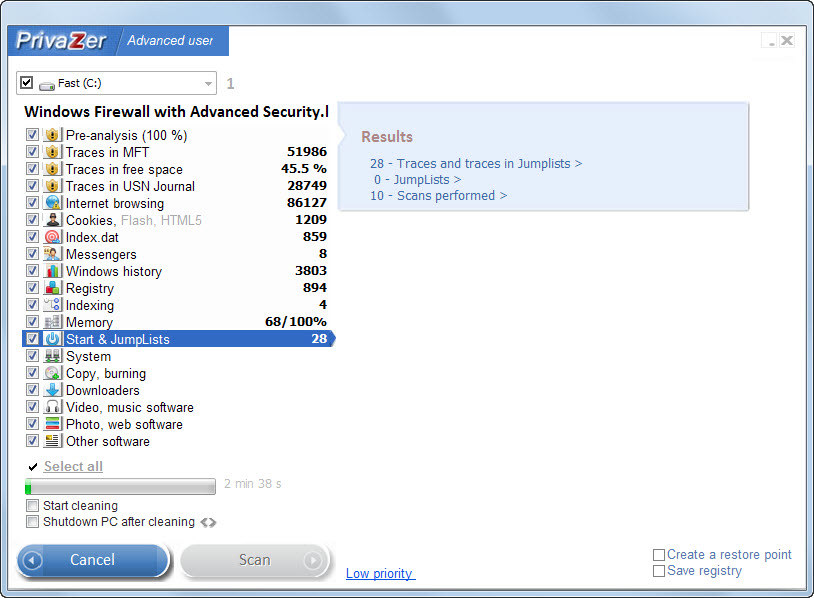
Task: Click the Photo, web software icon
Action: 52,424
